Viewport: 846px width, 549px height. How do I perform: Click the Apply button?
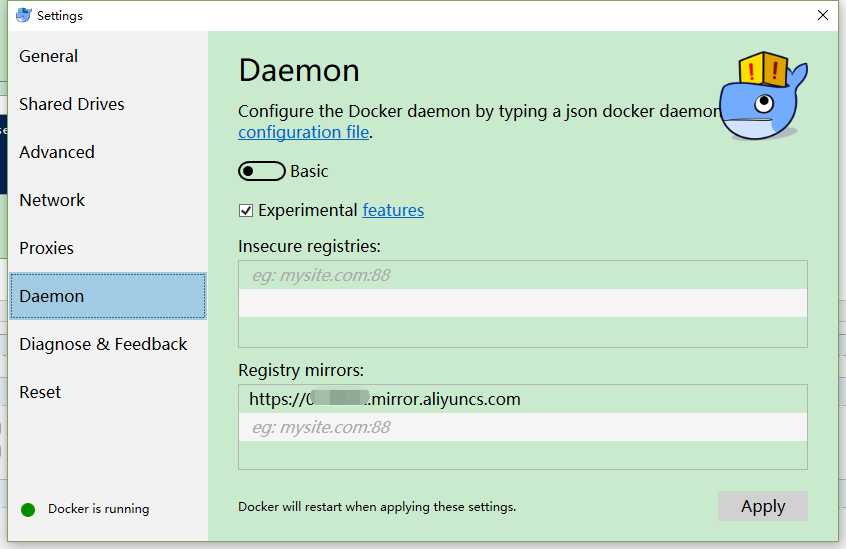tap(762, 506)
